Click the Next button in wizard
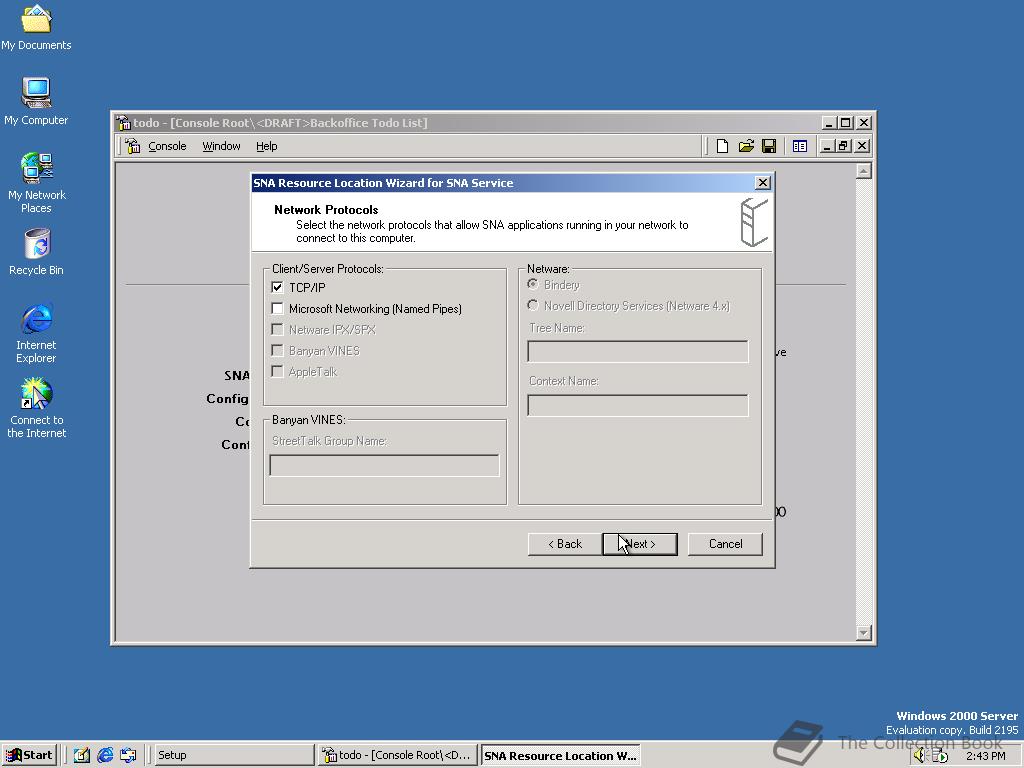The image size is (1024, 768). point(640,544)
